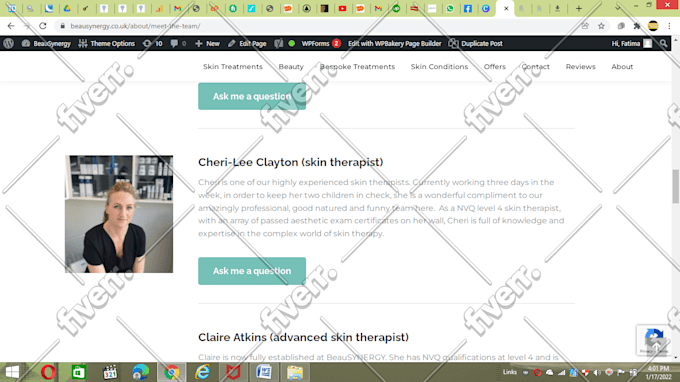The width and height of the screenshot is (680, 382).
Task: Open Microsoft Store from the taskbar
Action: point(78,372)
